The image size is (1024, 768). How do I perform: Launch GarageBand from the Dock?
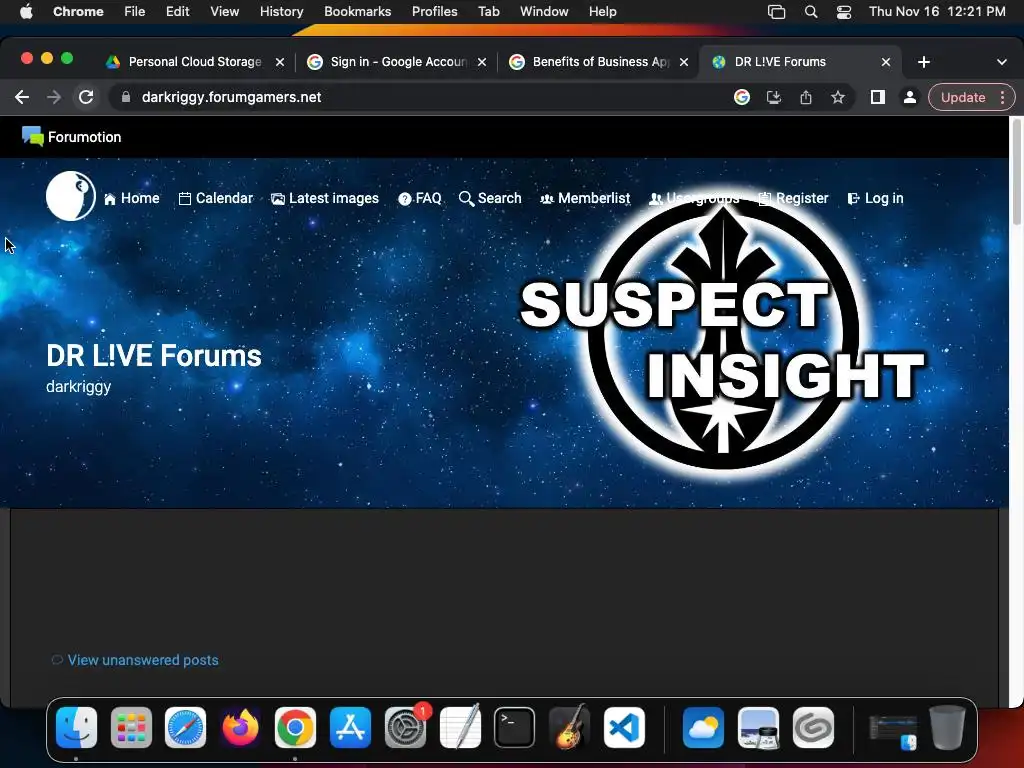tap(569, 728)
